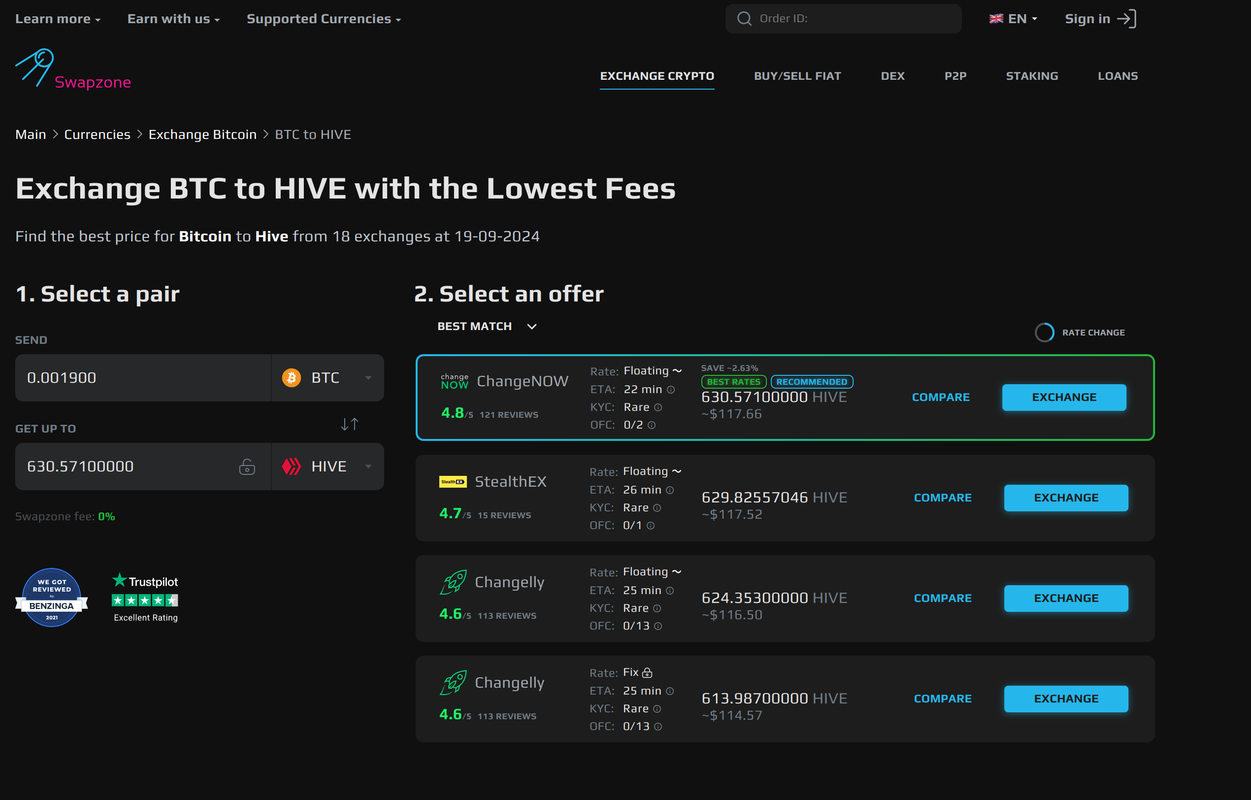Viewport: 1251px width, 800px height.
Task: Open the HIVE receive currency dropdown
Action: pos(327,467)
